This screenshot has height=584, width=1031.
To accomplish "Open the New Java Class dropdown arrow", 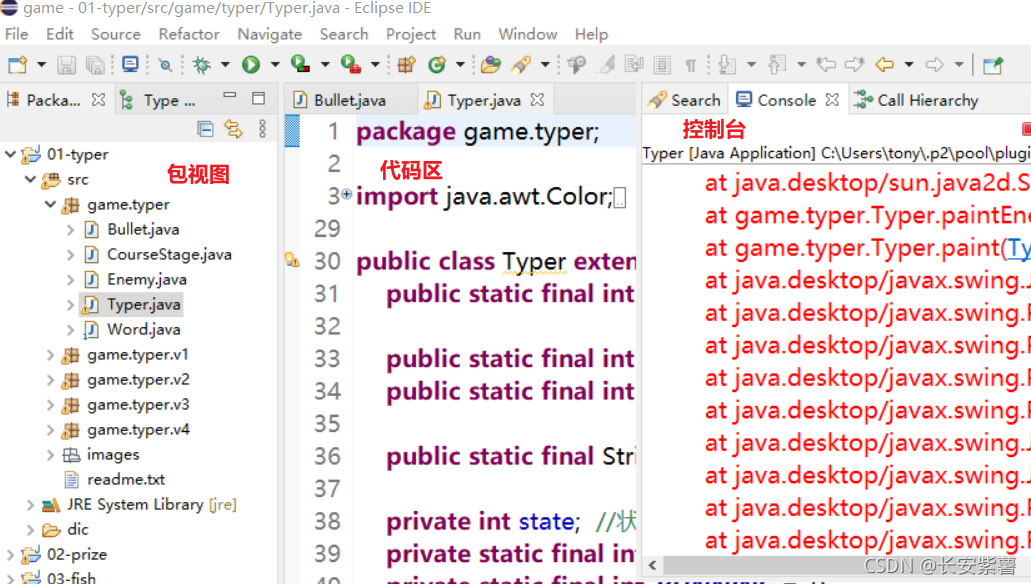I will [460, 64].
